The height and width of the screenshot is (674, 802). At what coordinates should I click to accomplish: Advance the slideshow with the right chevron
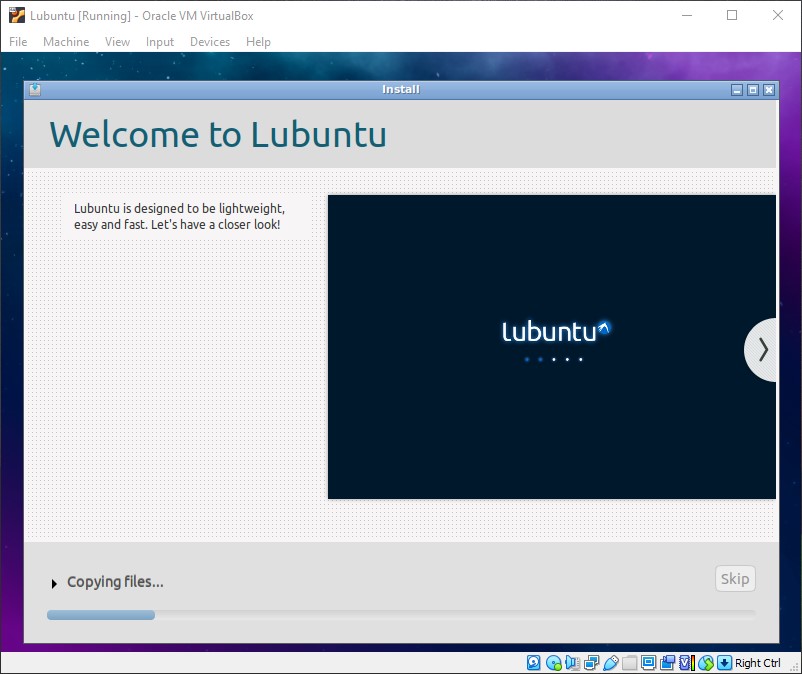(763, 349)
